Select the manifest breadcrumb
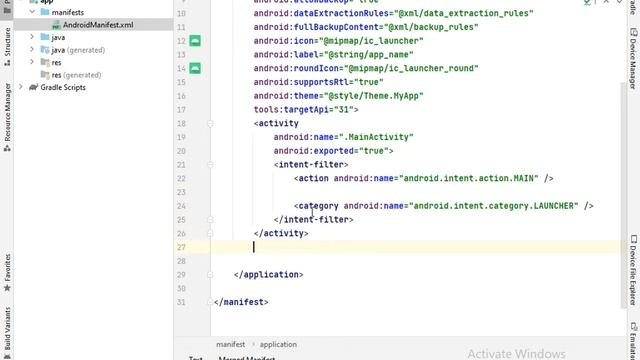Viewport: 640px width, 360px height. click(x=231, y=344)
